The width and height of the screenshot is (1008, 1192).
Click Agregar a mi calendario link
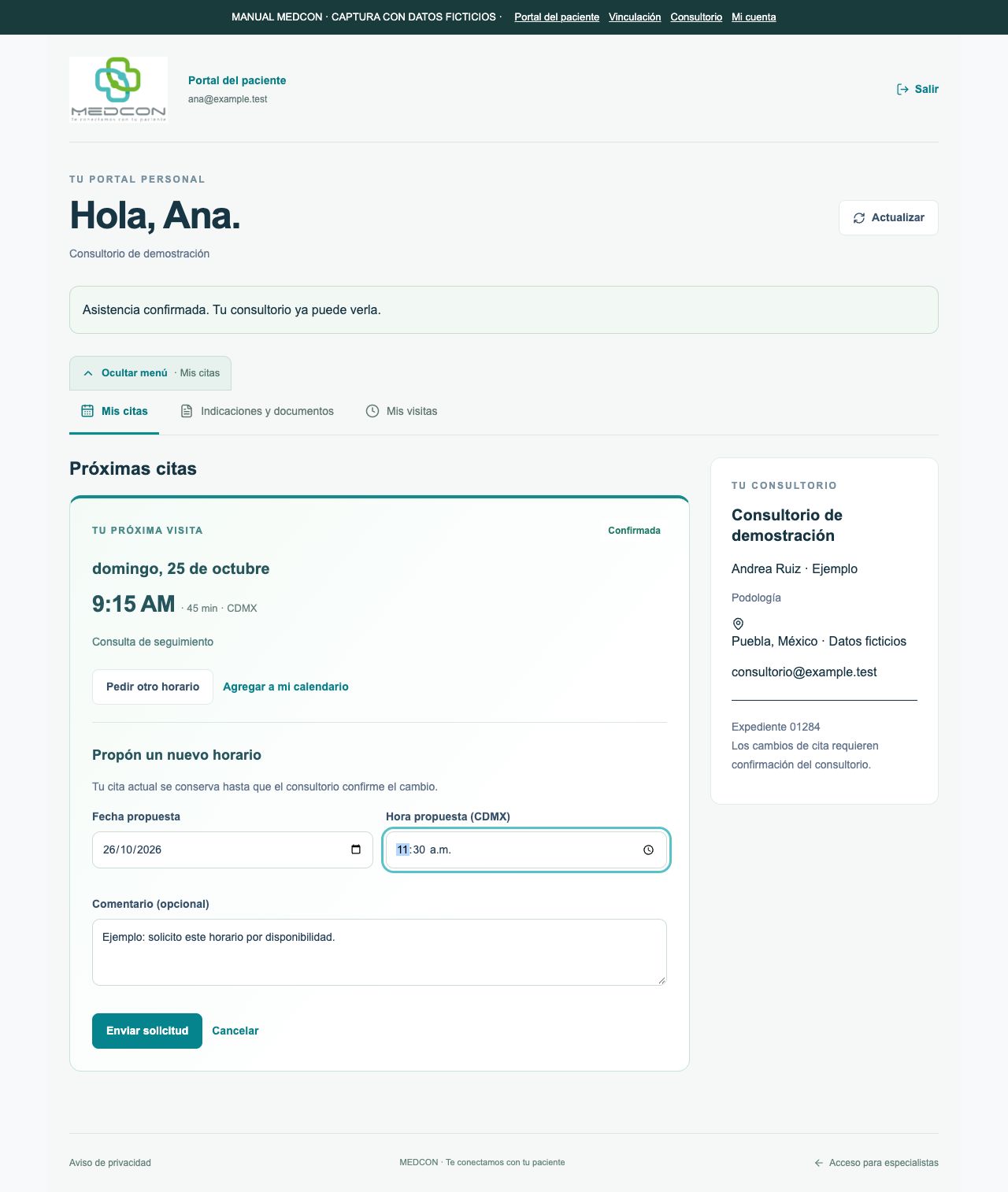point(286,687)
